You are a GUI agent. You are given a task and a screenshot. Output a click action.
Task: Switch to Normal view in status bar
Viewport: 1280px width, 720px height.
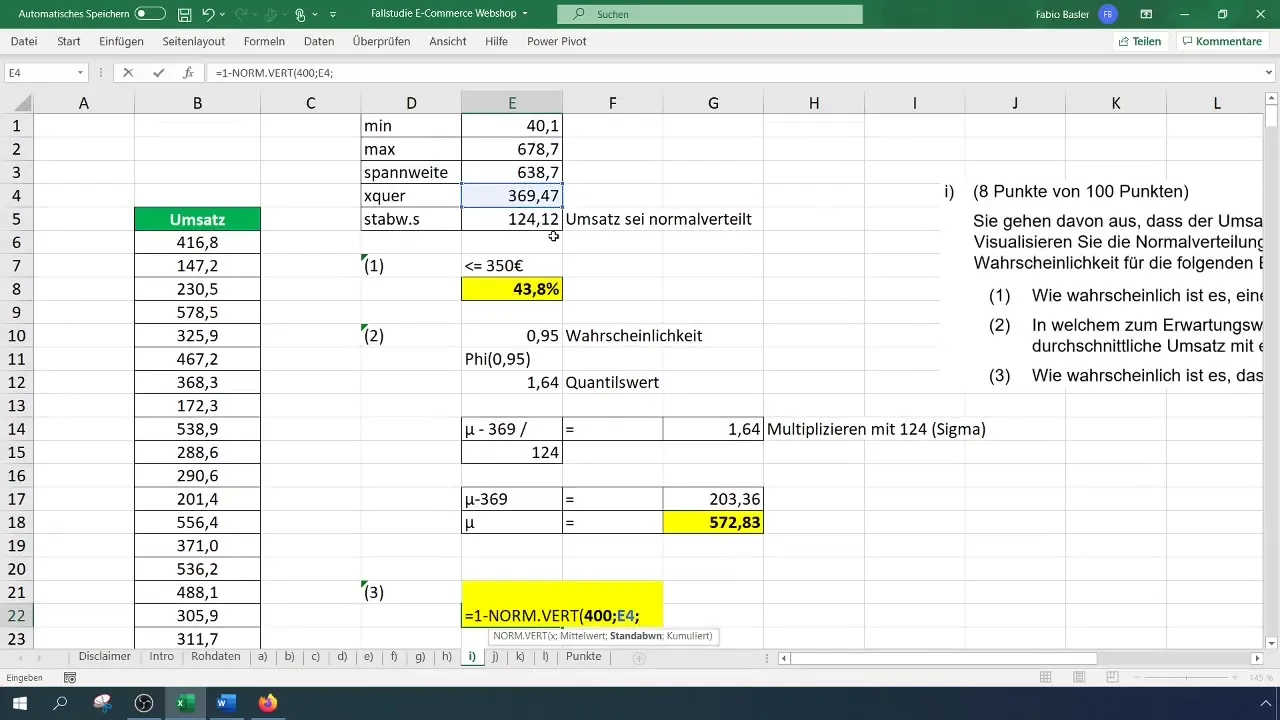click(1045, 678)
